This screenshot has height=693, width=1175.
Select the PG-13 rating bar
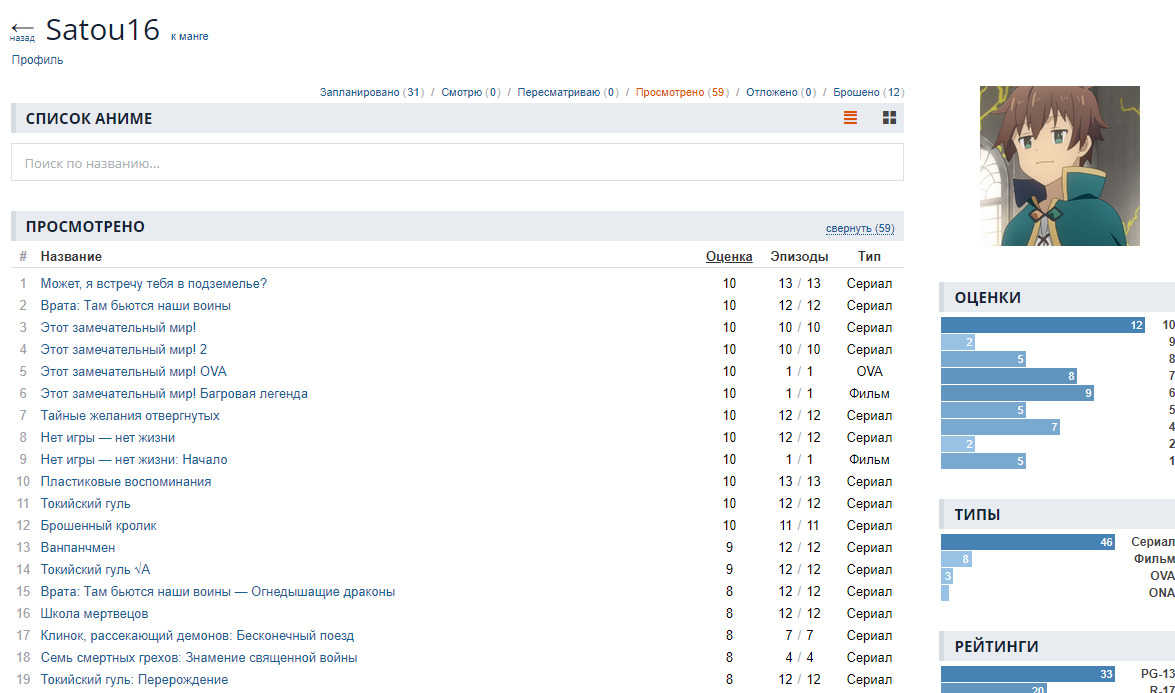pos(1027,674)
